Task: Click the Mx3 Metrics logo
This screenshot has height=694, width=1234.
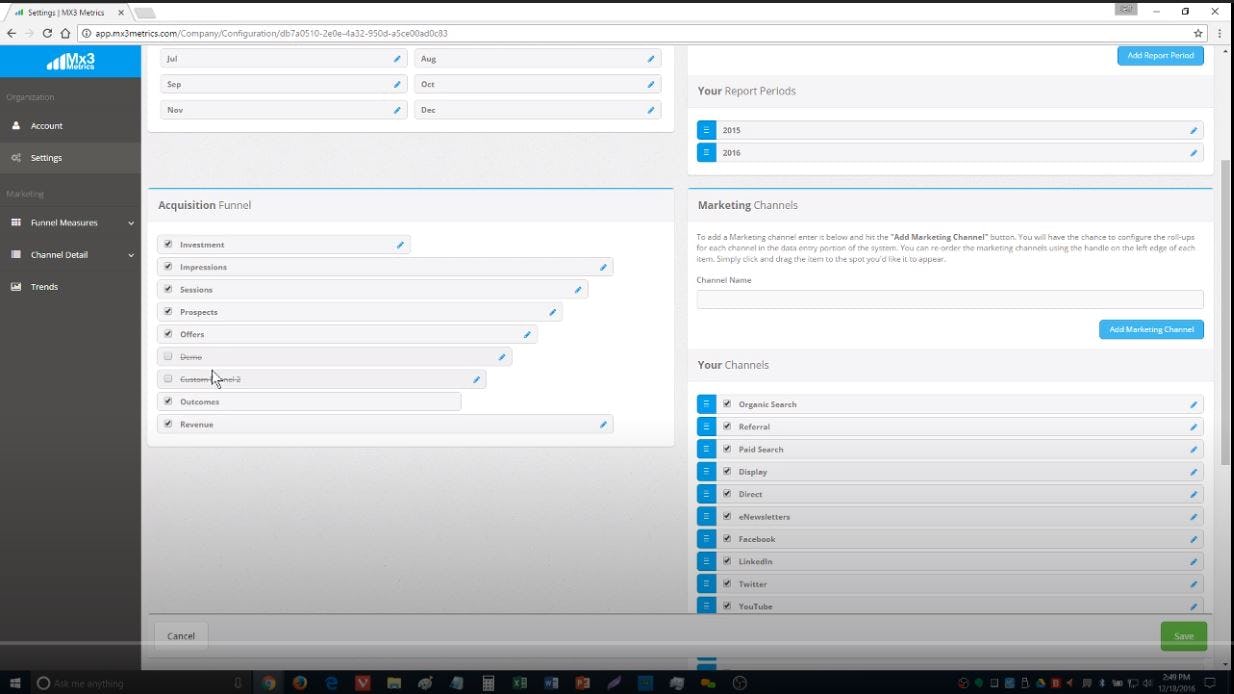Action: point(70,60)
